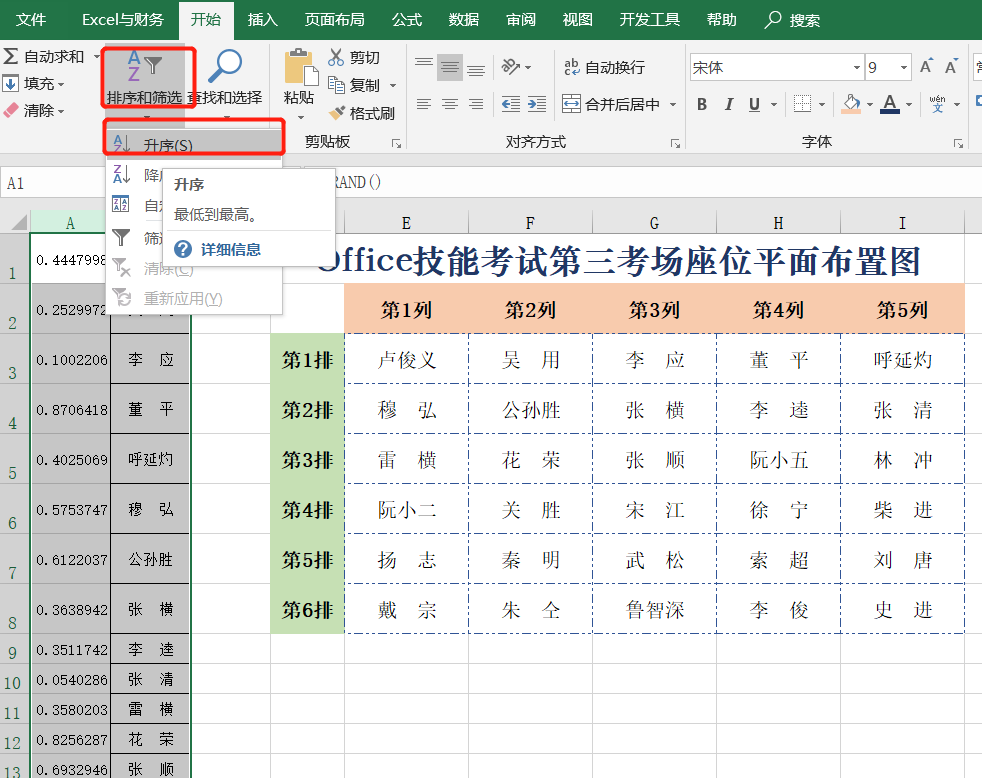
Task: Select row header 9
Action: coord(14,650)
